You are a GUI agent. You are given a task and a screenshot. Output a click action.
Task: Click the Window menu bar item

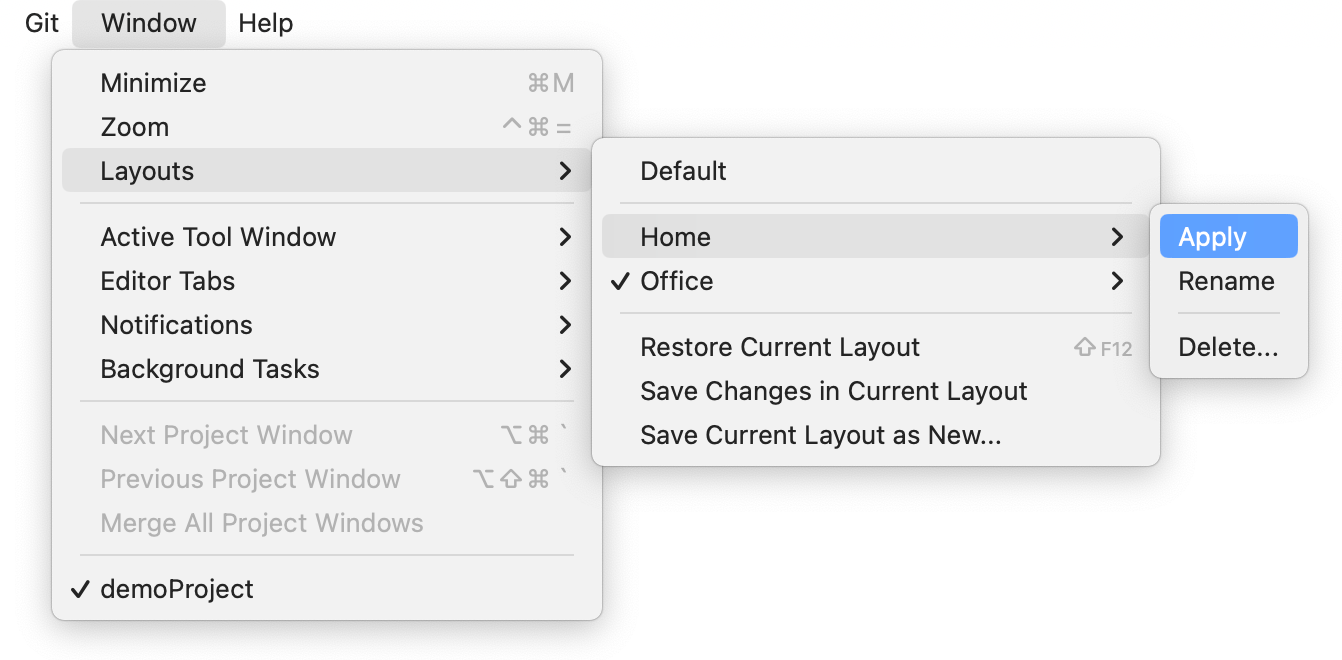point(149,23)
